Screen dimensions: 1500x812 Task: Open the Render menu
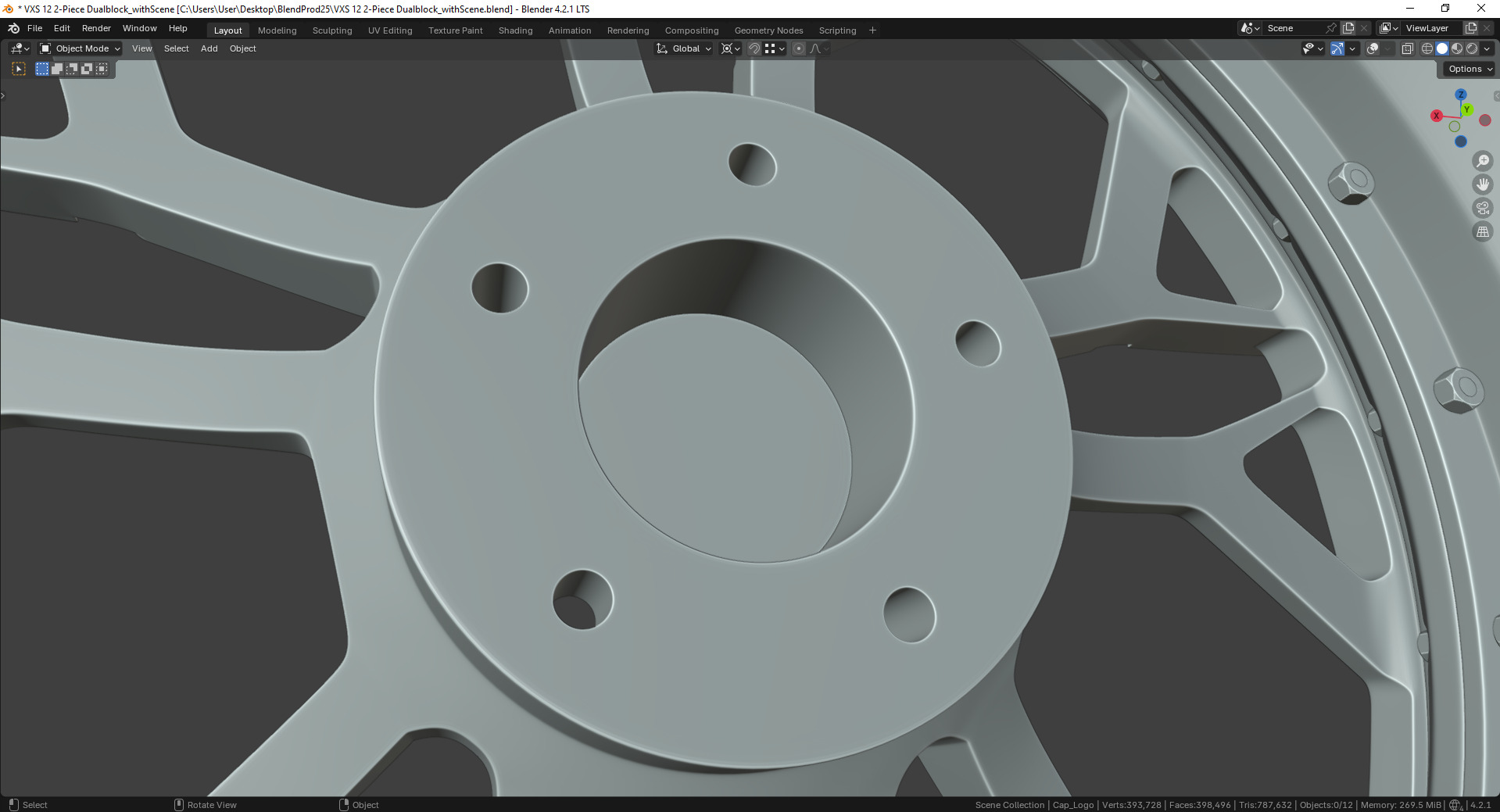click(x=96, y=28)
